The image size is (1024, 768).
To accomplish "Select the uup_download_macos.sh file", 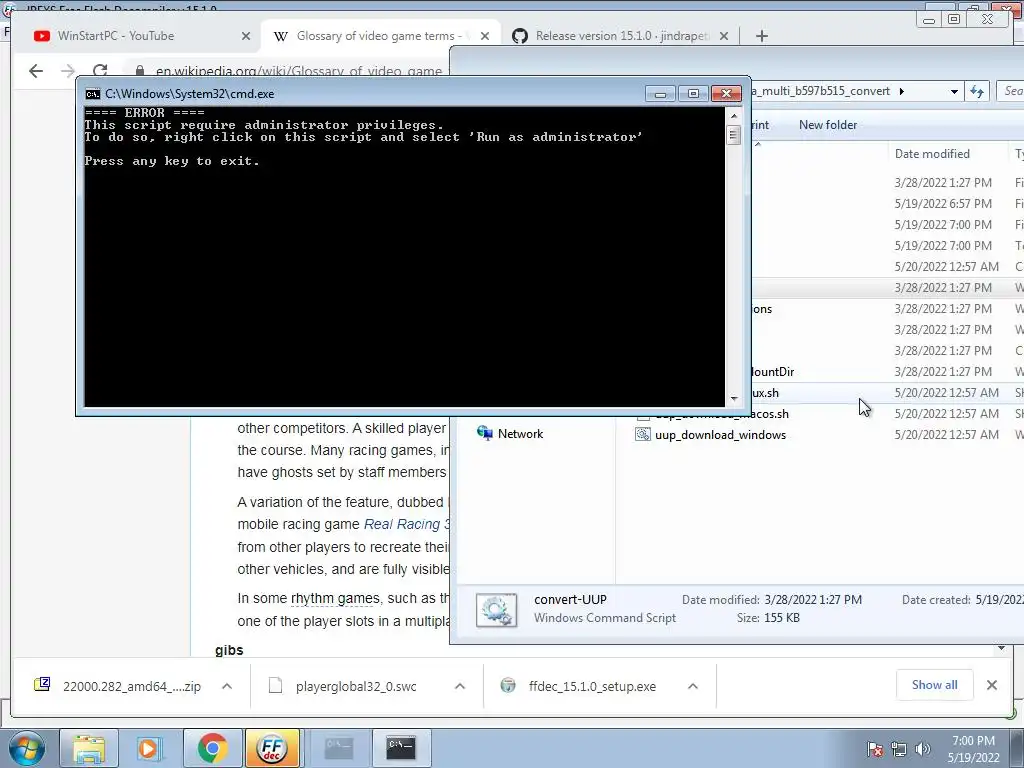I will (x=722, y=414).
